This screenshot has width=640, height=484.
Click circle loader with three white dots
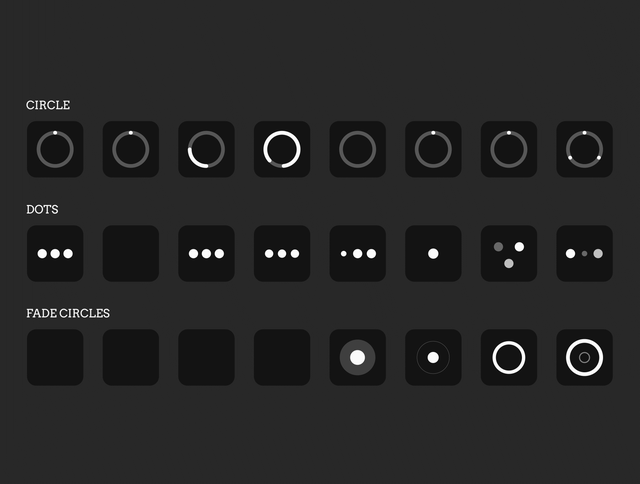pyautogui.click(x=584, y=149)
